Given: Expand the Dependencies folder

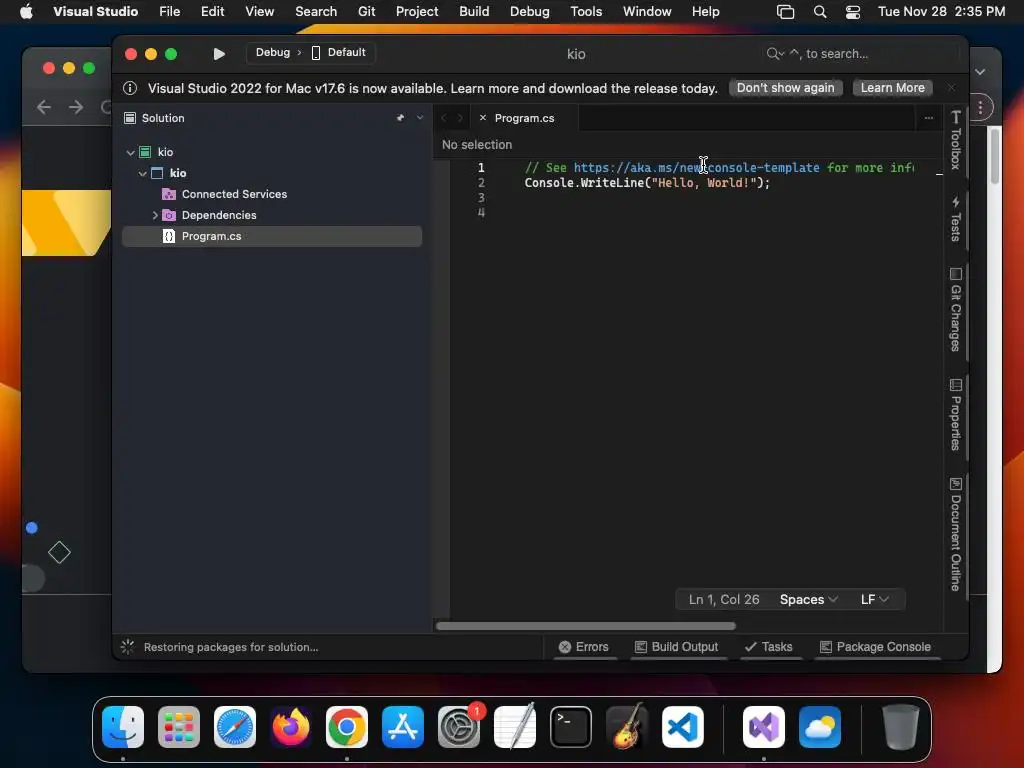Looking at the screenshot, I should (x=155, y=215).
